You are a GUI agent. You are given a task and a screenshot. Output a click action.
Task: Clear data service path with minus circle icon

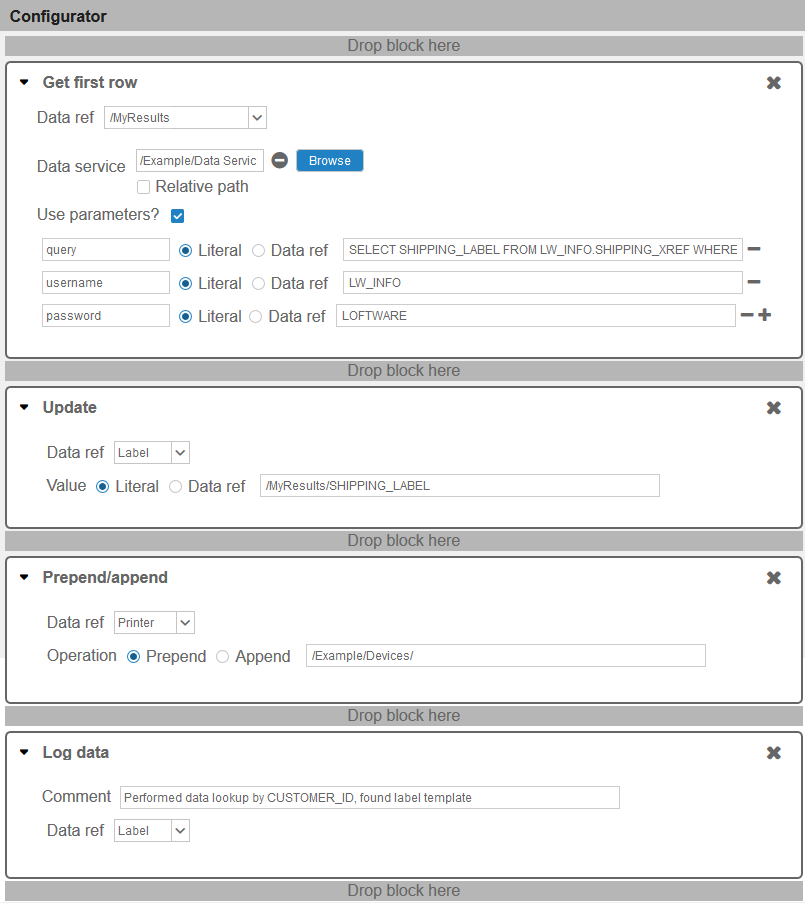280,160
